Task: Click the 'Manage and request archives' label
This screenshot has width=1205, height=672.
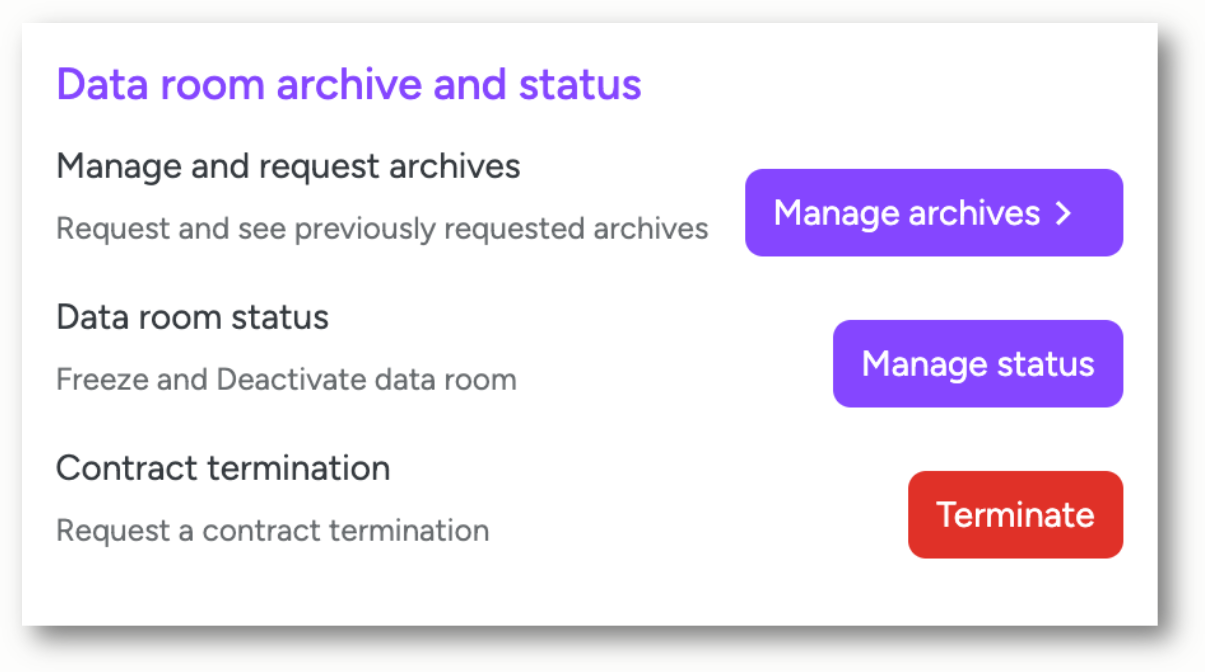Action: click(x=288, y=166)
